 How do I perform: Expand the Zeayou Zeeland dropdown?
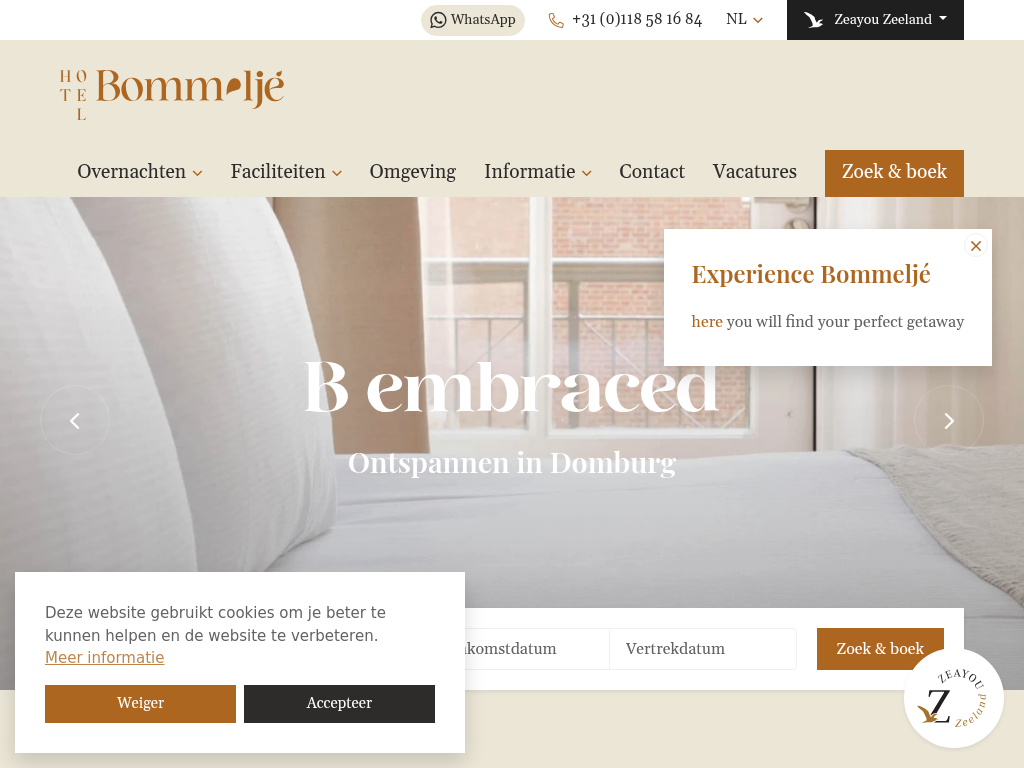pyautogui.click(x=875, y=20)
